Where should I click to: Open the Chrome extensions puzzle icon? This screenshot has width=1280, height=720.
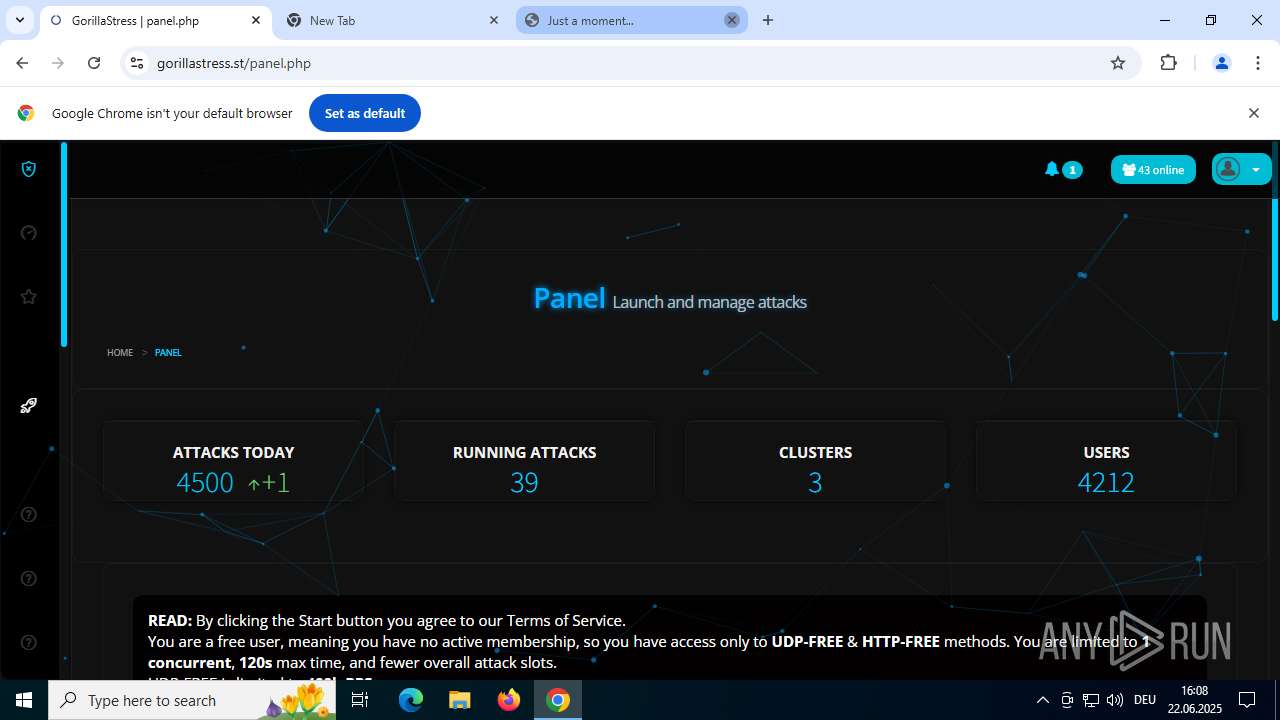(x=1168, y=63)
